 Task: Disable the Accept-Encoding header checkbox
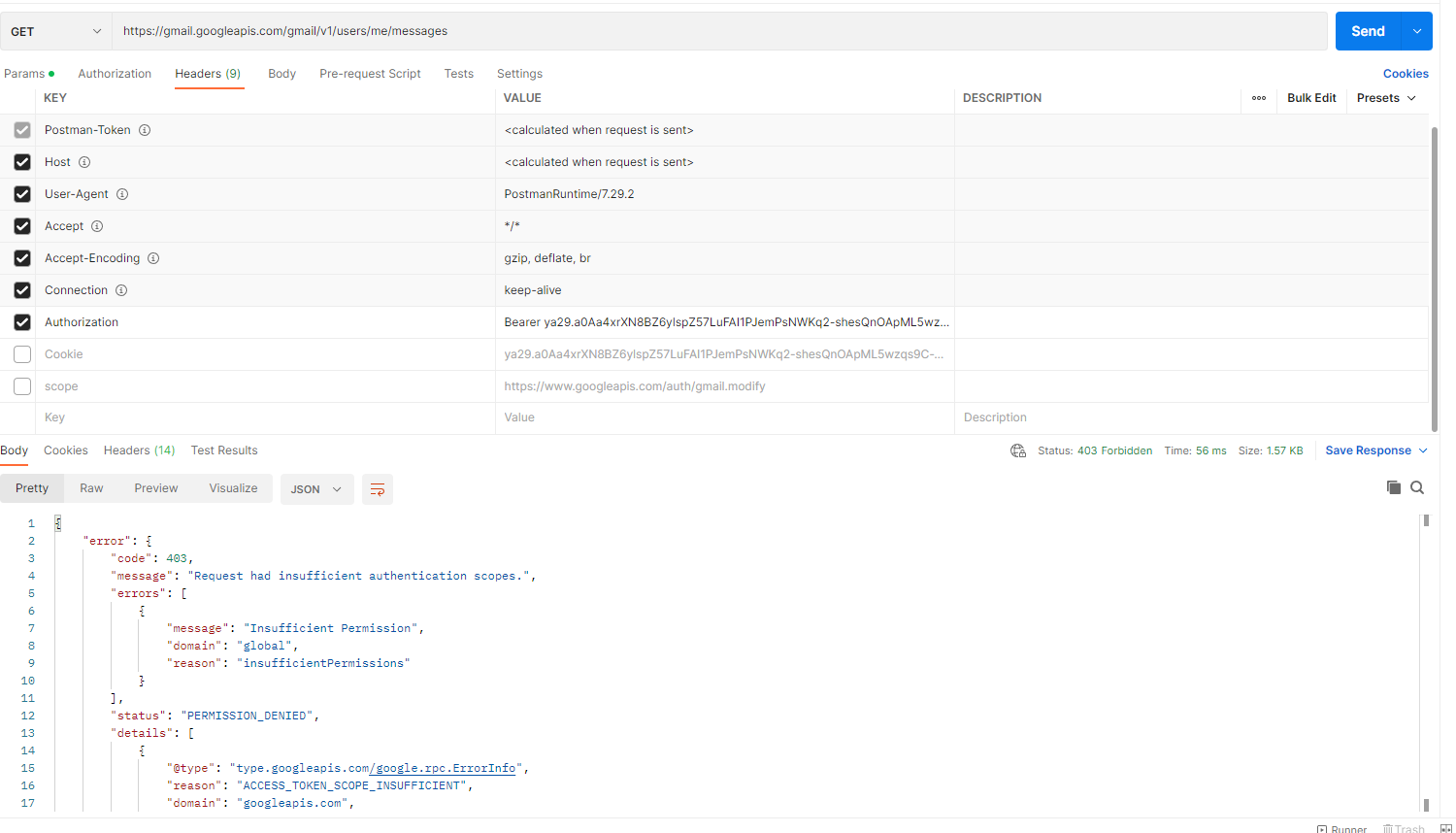click(22, 258)
